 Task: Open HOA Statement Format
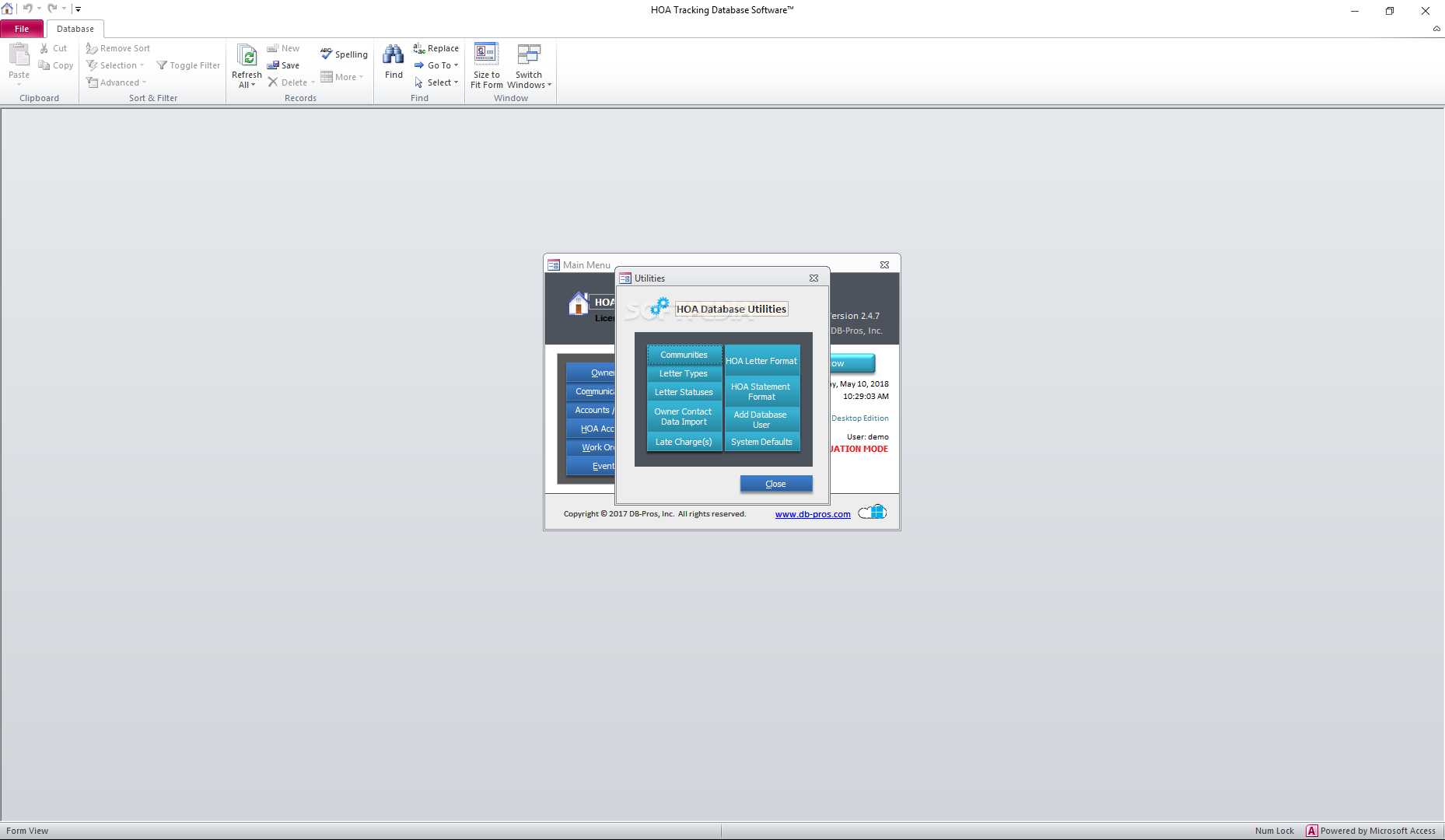click(x=762, y=391)
